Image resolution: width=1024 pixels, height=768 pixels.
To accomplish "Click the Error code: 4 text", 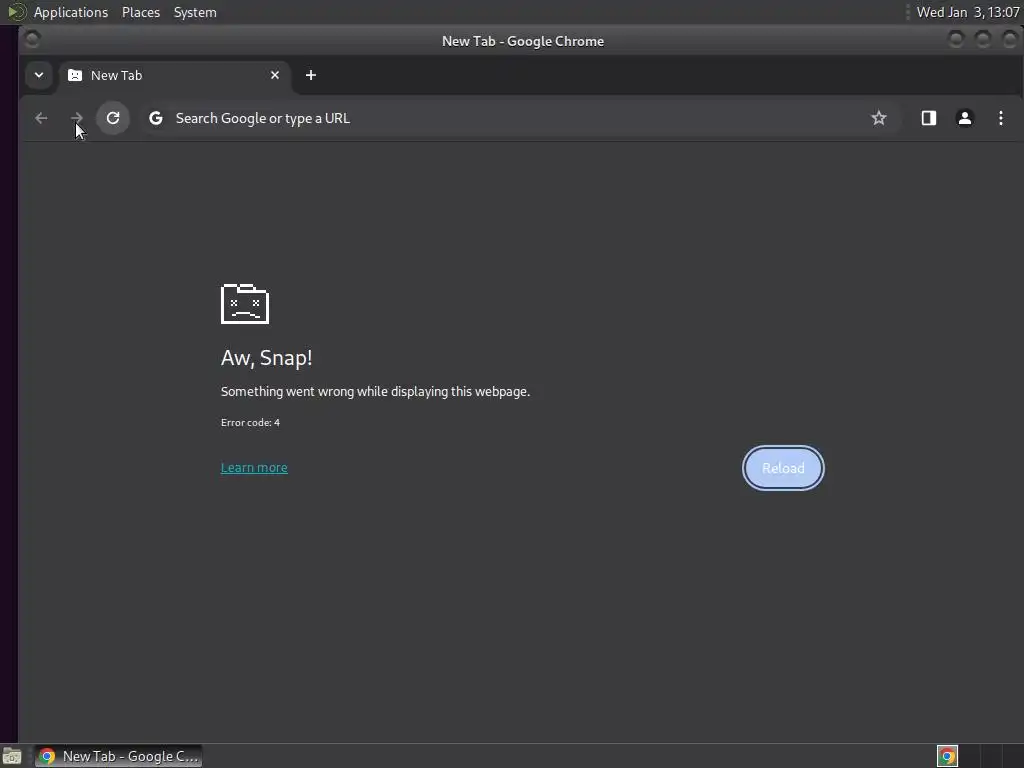I will [250, 423].
